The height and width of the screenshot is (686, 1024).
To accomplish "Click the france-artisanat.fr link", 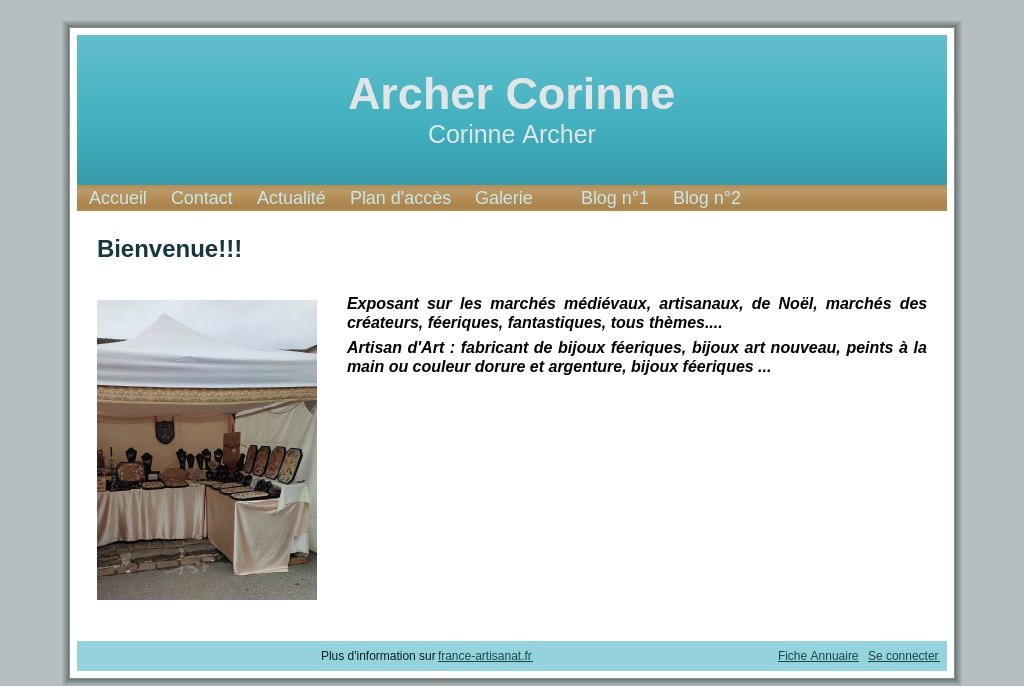I will (x=485, y=656).
